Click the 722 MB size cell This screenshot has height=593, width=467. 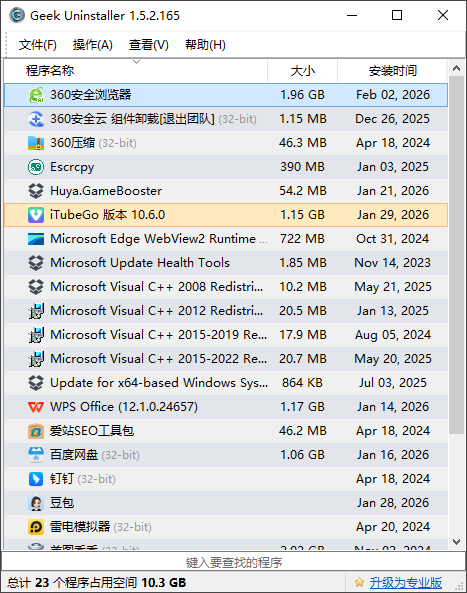point(303,239)
